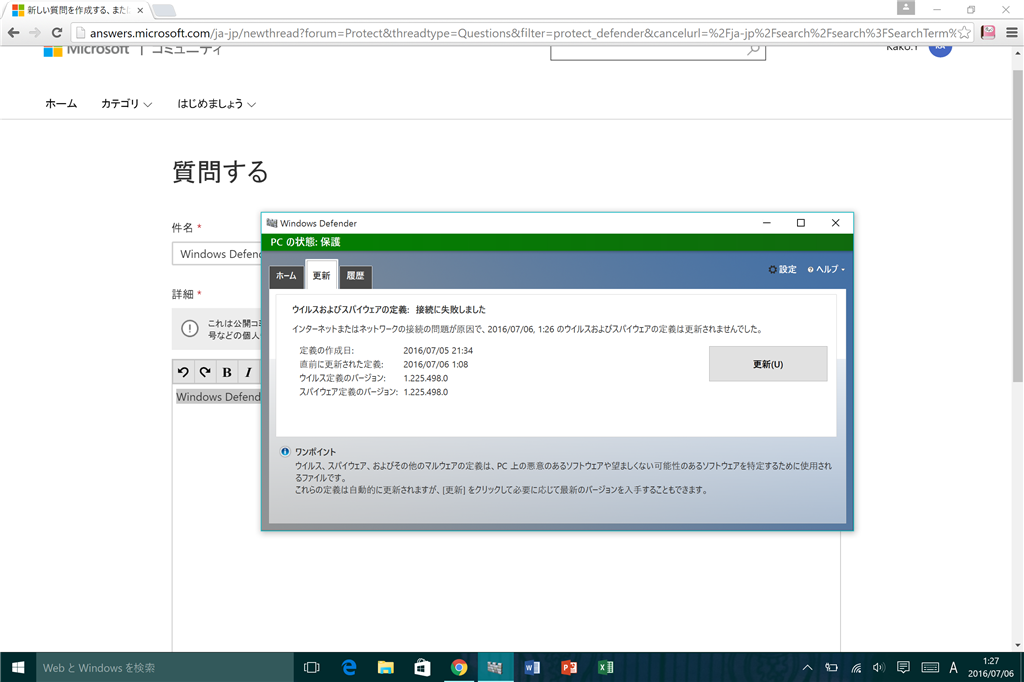Click the volume speaker tray icon
The width and height of the screenshot is (1024, 682).
[879, 668]
